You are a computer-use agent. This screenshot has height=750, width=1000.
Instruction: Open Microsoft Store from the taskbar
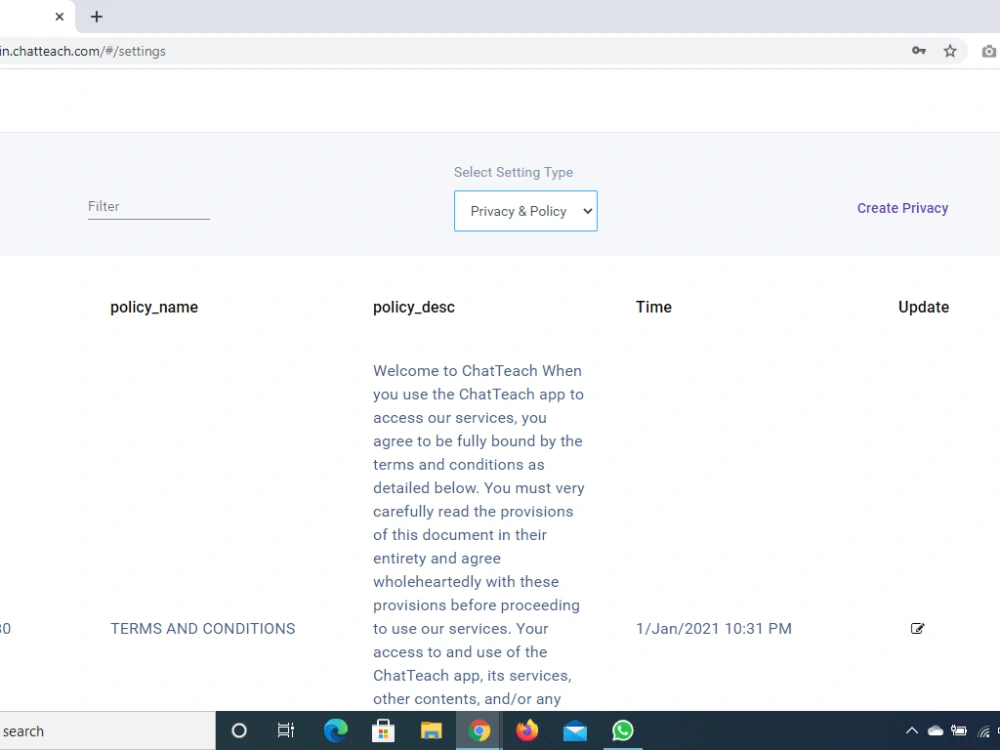tap(383, 730)
